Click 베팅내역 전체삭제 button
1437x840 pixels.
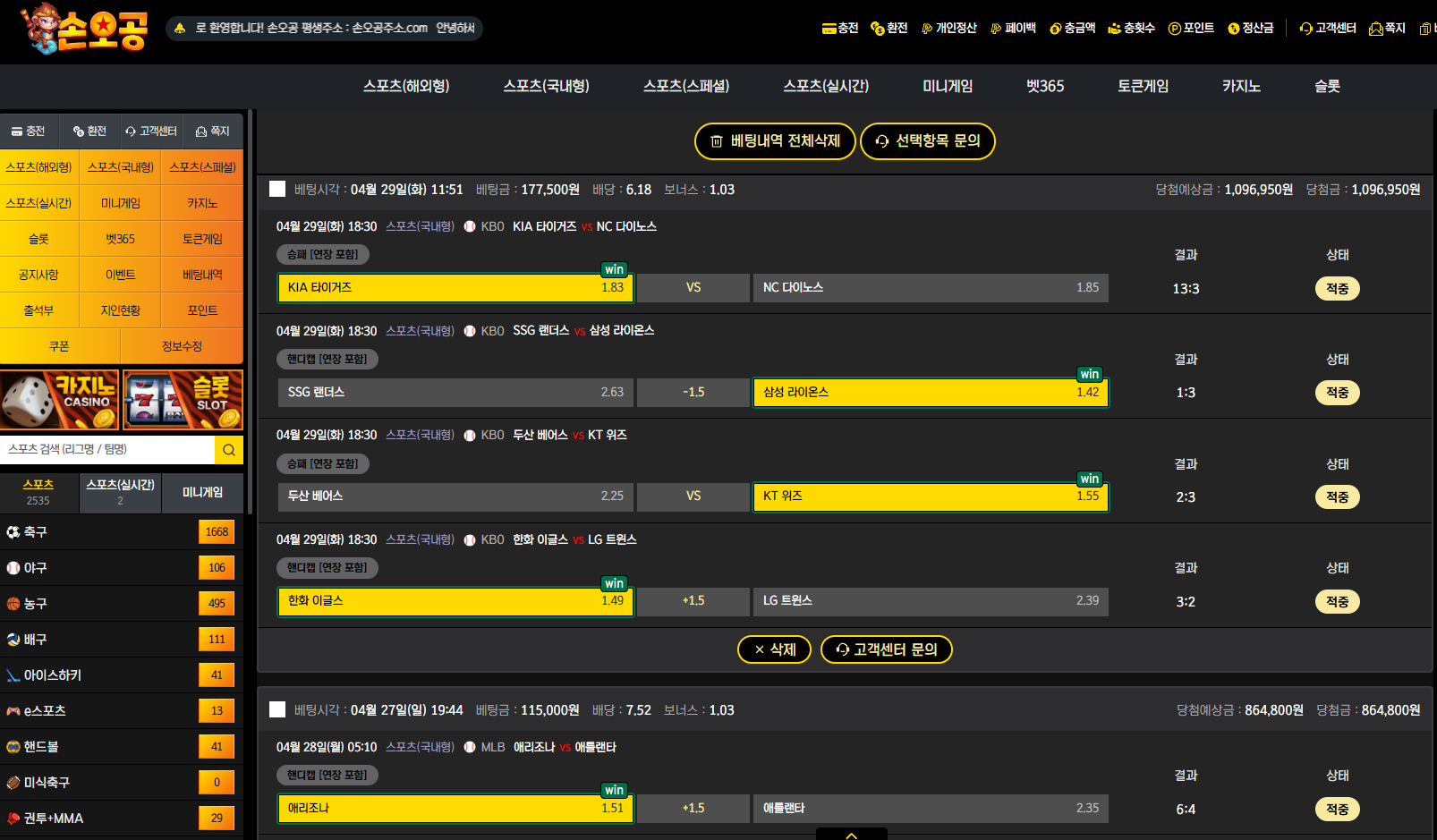[x=775, y=141]
